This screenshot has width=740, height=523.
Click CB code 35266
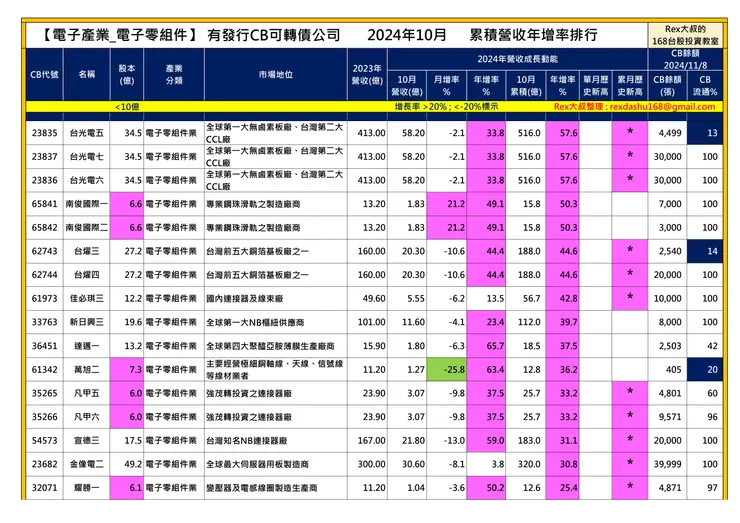pyautogui.click(x=44, y=417)
